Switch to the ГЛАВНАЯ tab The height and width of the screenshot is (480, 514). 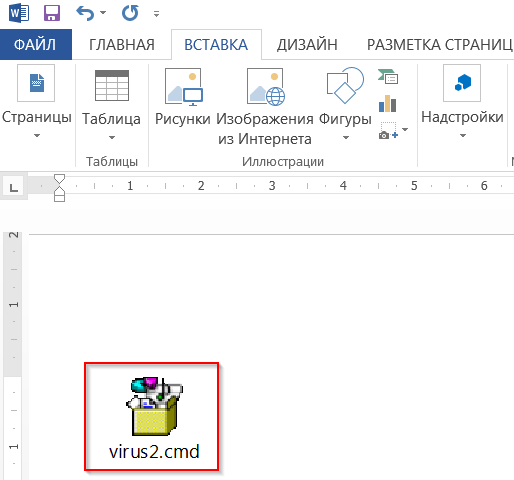[x=122, y=45]
